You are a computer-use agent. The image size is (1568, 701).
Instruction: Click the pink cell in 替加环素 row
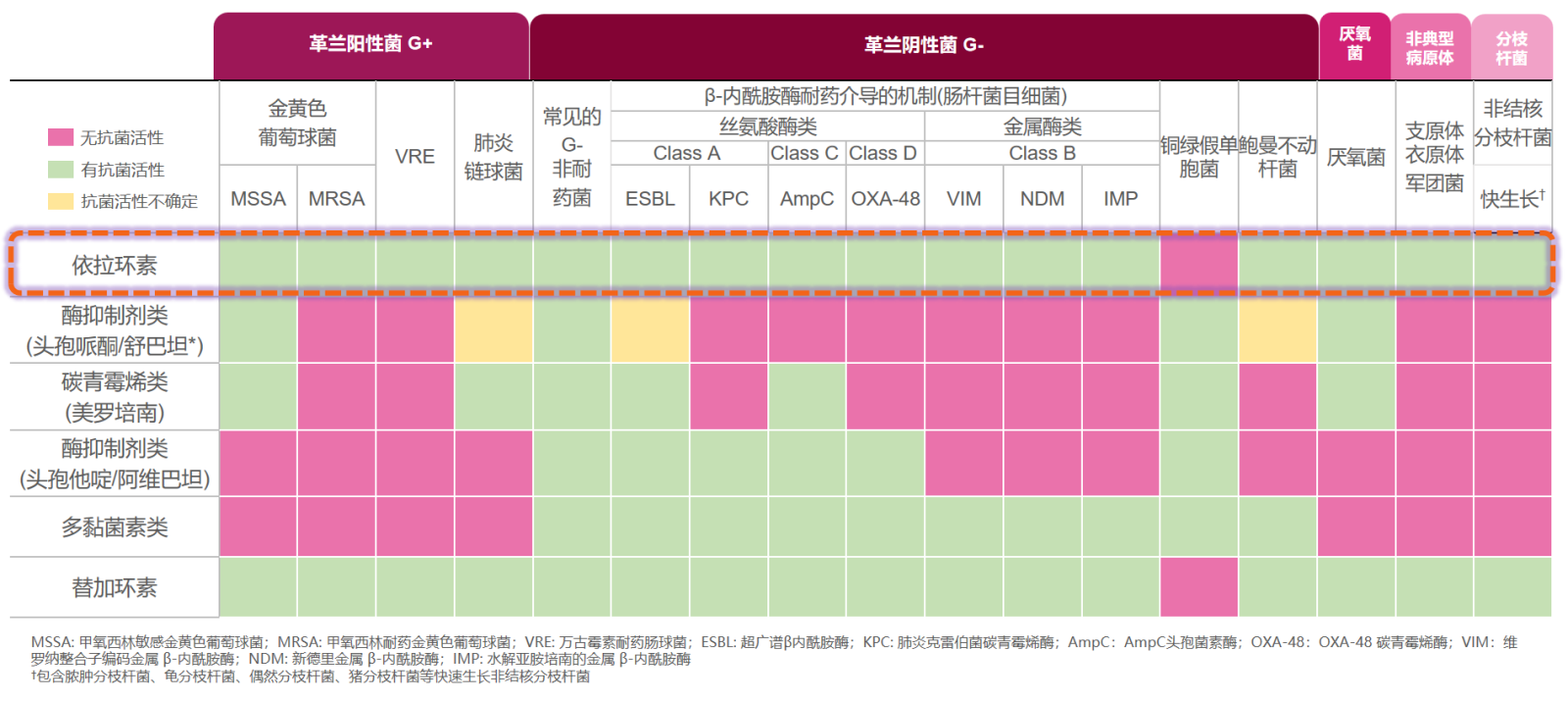(1199, 587)
